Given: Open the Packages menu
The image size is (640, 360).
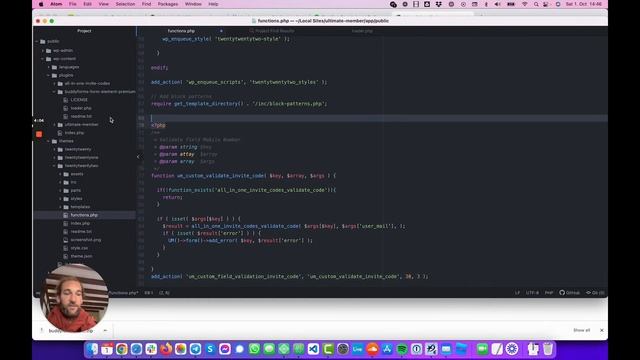Looking at the screenshot, I should [x=168, y=4].
